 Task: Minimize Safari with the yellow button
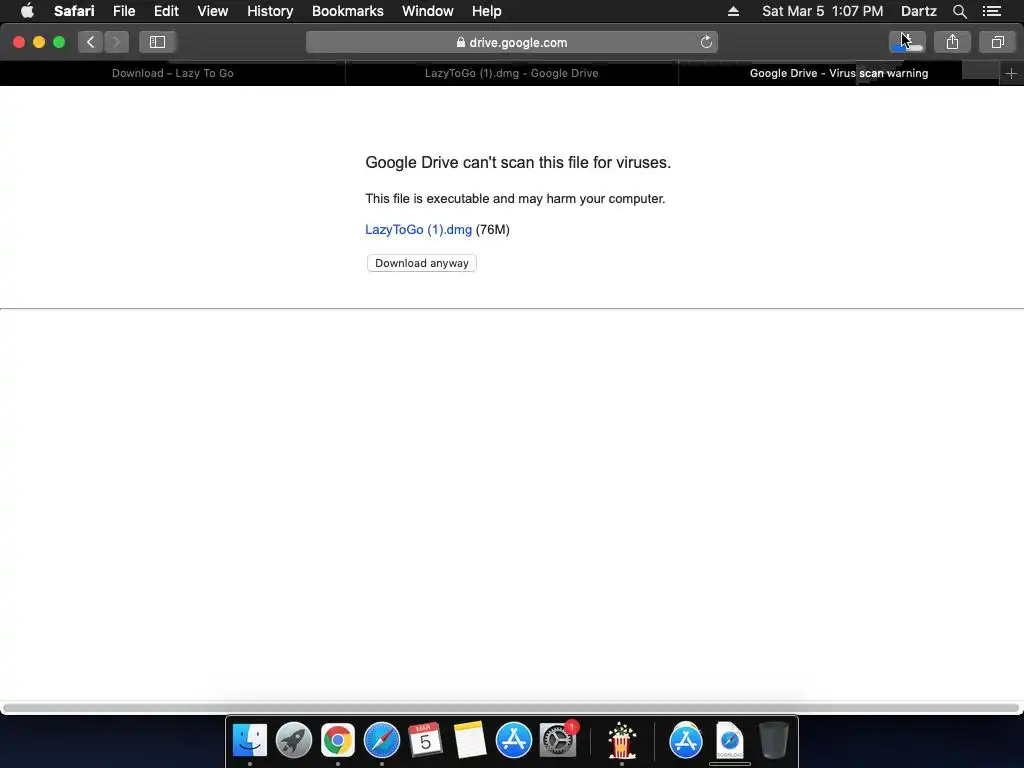tap(39, 42)
